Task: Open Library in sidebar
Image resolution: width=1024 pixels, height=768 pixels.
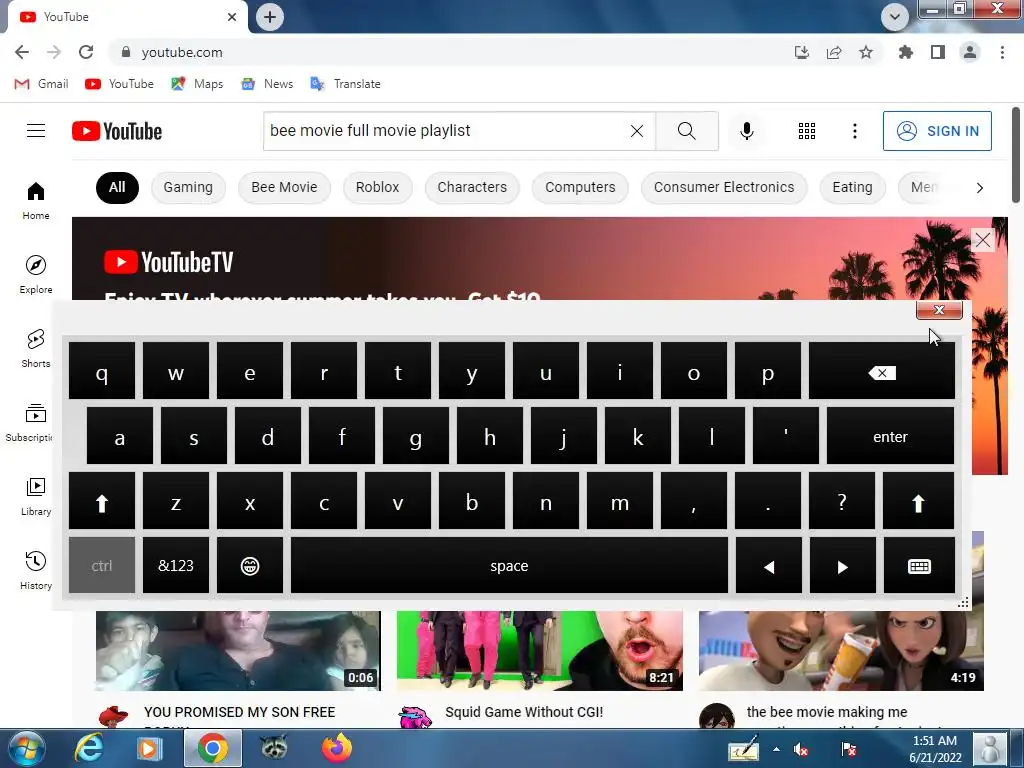Action: (36, 496)
